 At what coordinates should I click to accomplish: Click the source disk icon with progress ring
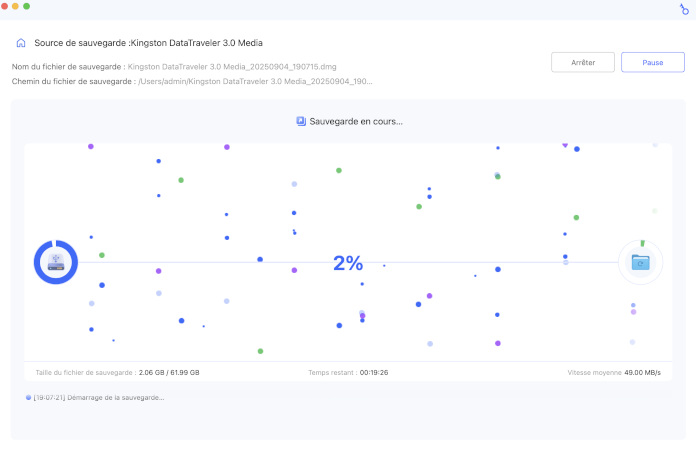[x=56, y=262]
